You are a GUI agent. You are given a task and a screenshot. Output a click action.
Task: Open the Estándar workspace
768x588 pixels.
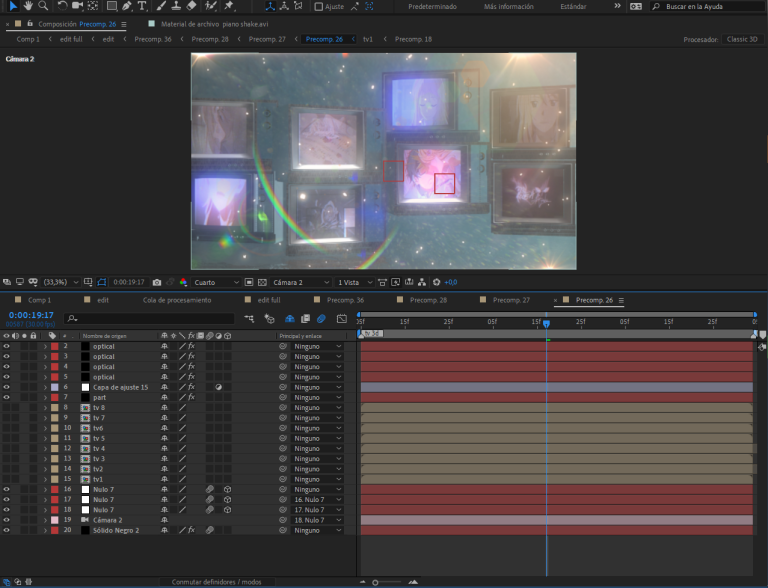[573, 6]
